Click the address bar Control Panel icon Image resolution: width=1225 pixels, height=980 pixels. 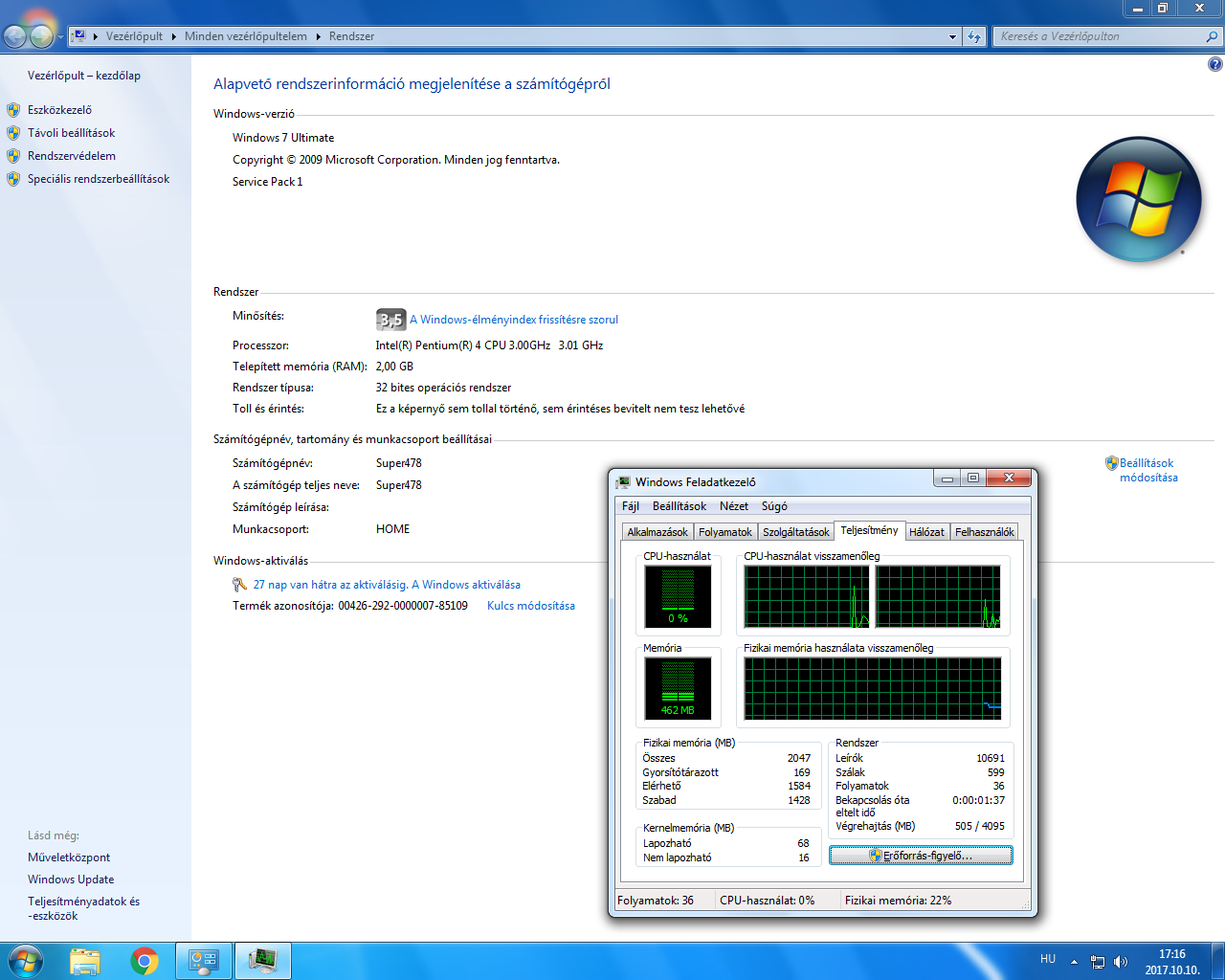click(x=79, y=36)
